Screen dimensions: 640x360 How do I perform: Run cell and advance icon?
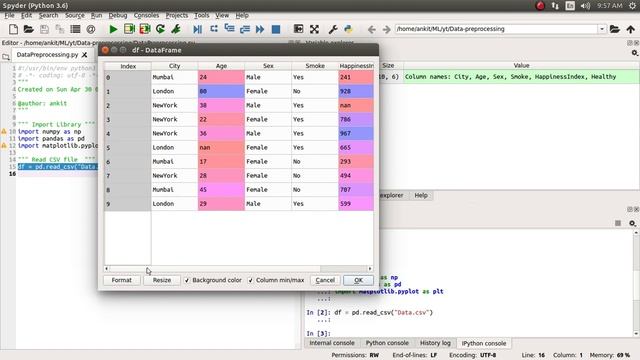pyautogui.click(x=145, y=29)
